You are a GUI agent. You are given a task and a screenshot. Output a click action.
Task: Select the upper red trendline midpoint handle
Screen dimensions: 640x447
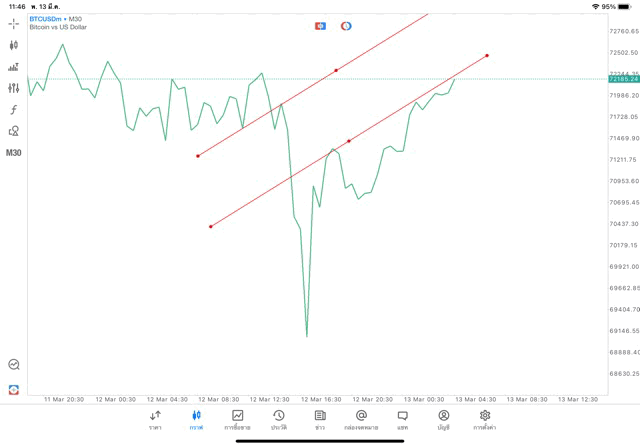tap(336, 71)
